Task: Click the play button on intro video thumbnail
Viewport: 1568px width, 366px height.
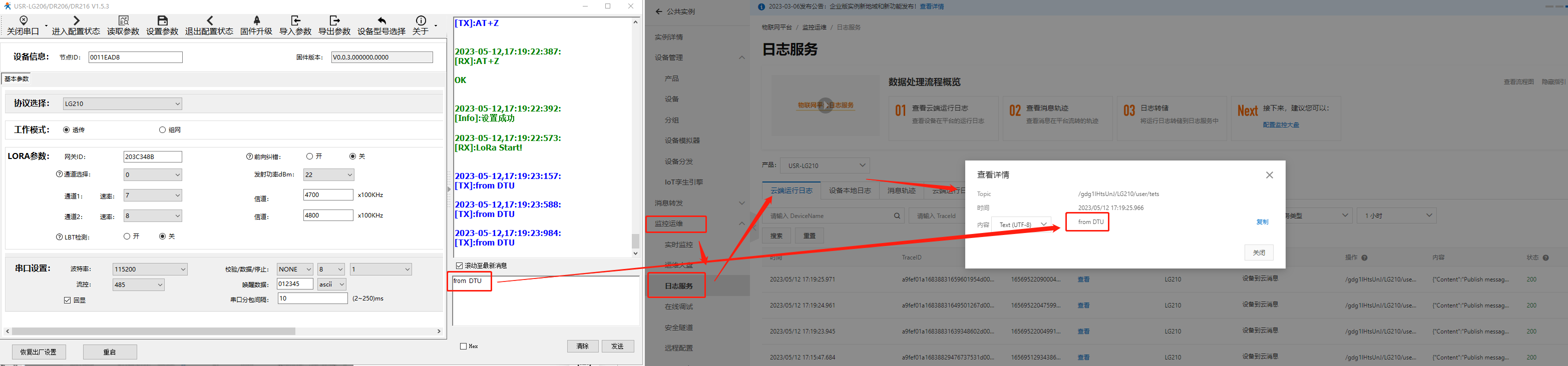Action: point(826,105)
